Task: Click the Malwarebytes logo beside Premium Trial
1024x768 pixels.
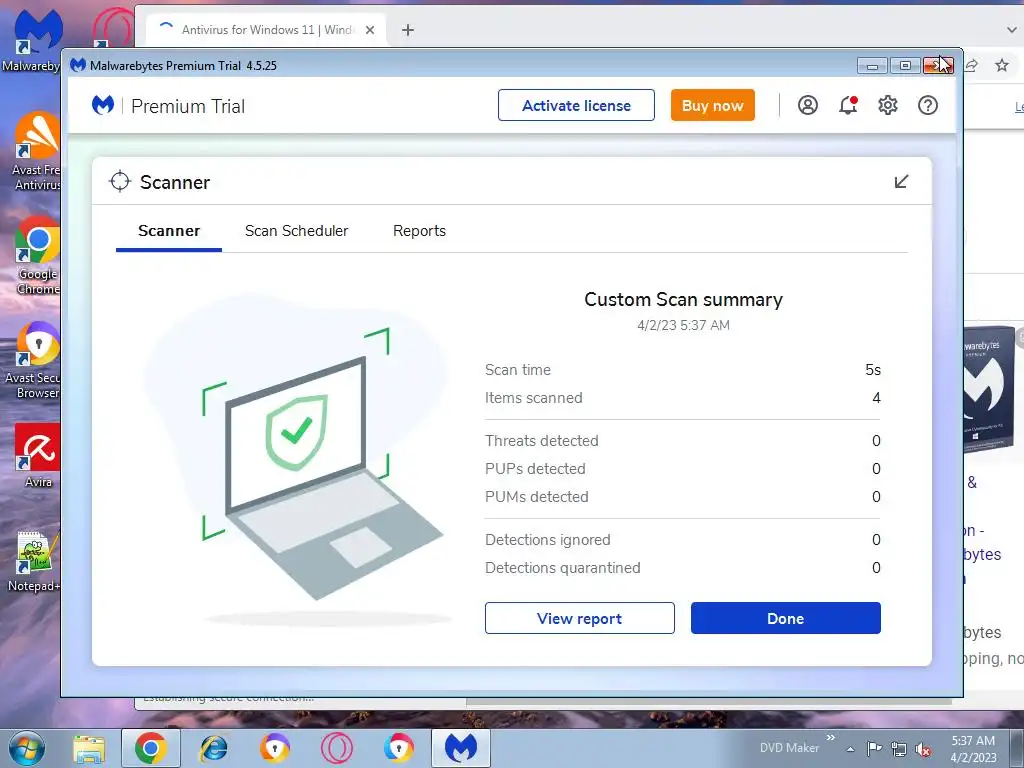Action: point(103,105)
